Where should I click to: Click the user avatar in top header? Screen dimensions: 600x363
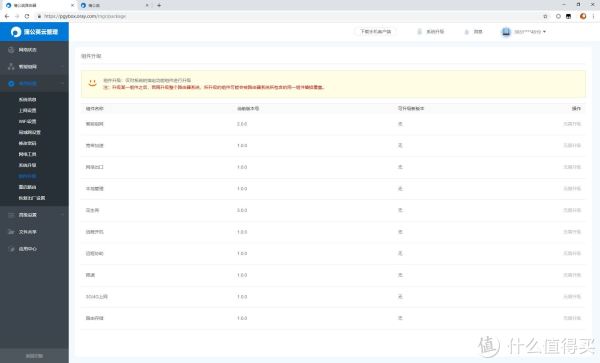pyautogui.click(x=506, y=32)
